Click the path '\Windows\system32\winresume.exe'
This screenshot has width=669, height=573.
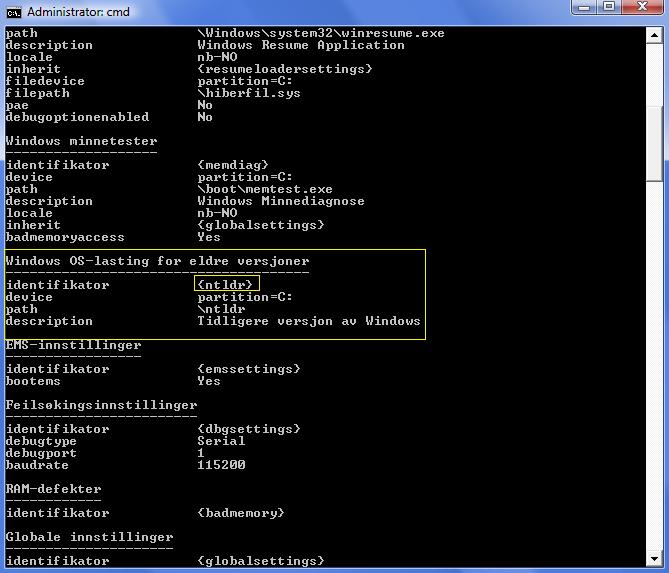click(x=321, y=33)
